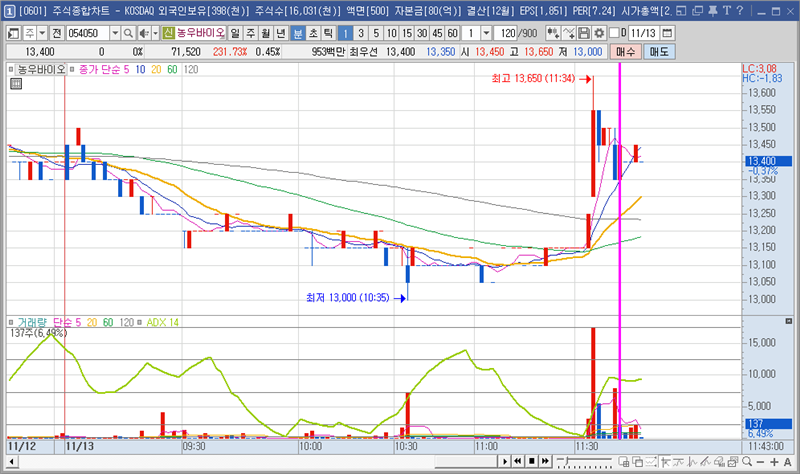Viewport: 800px width, 474px height.
Task: Open the minute interval dropdown arrow
Action: (x=487, y=33)
